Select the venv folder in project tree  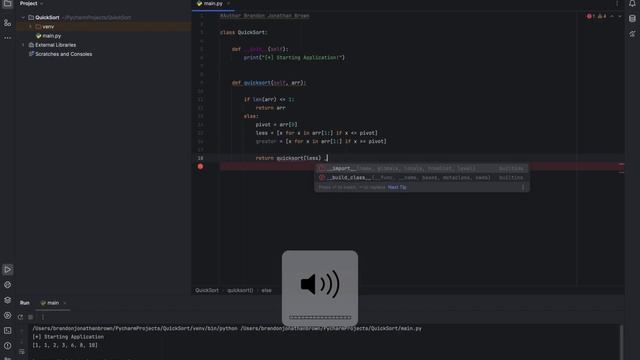coord(48,27)
